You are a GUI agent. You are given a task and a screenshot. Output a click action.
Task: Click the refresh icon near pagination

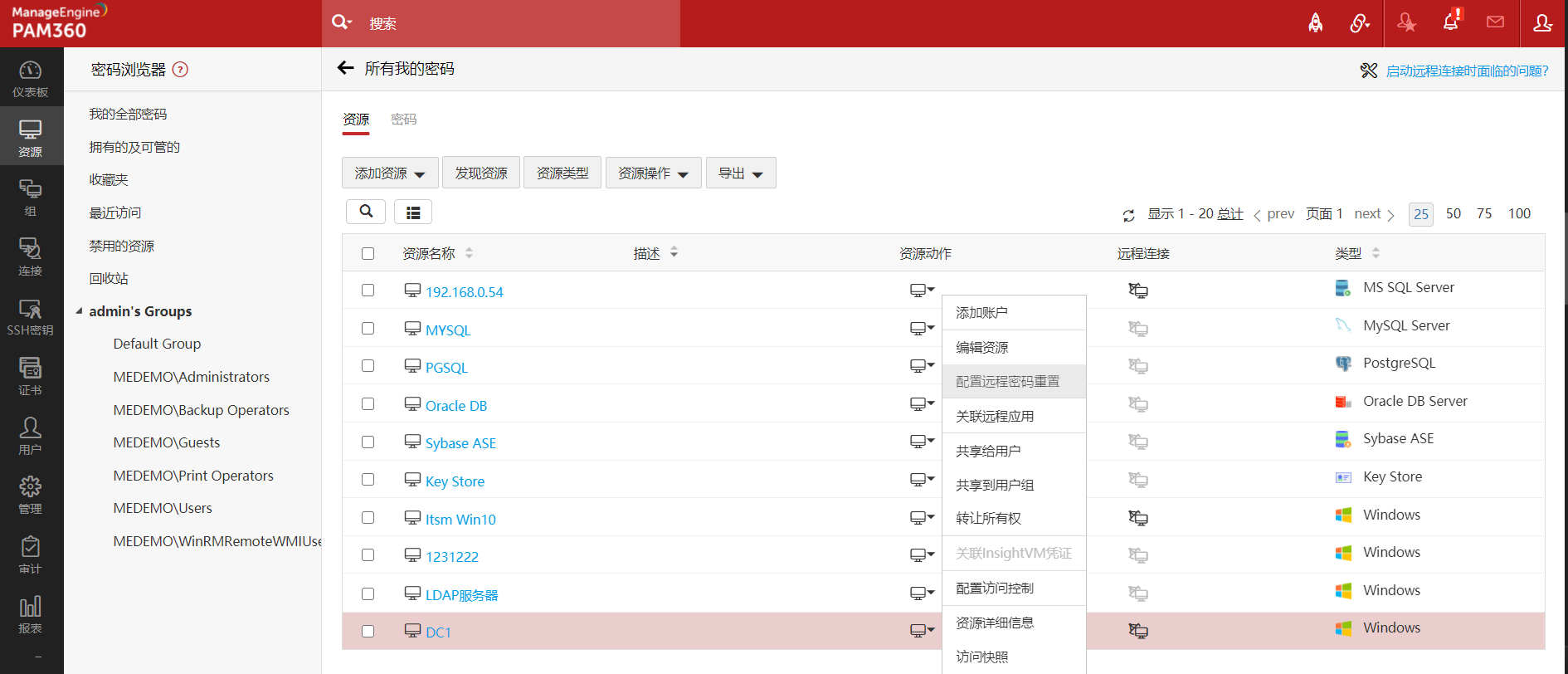click(1128, 215)
